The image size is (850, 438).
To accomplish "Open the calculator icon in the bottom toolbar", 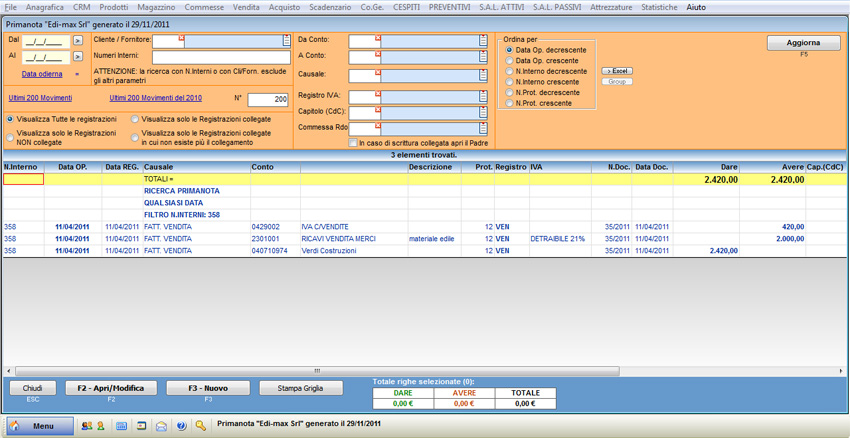I will click(122, 426).
